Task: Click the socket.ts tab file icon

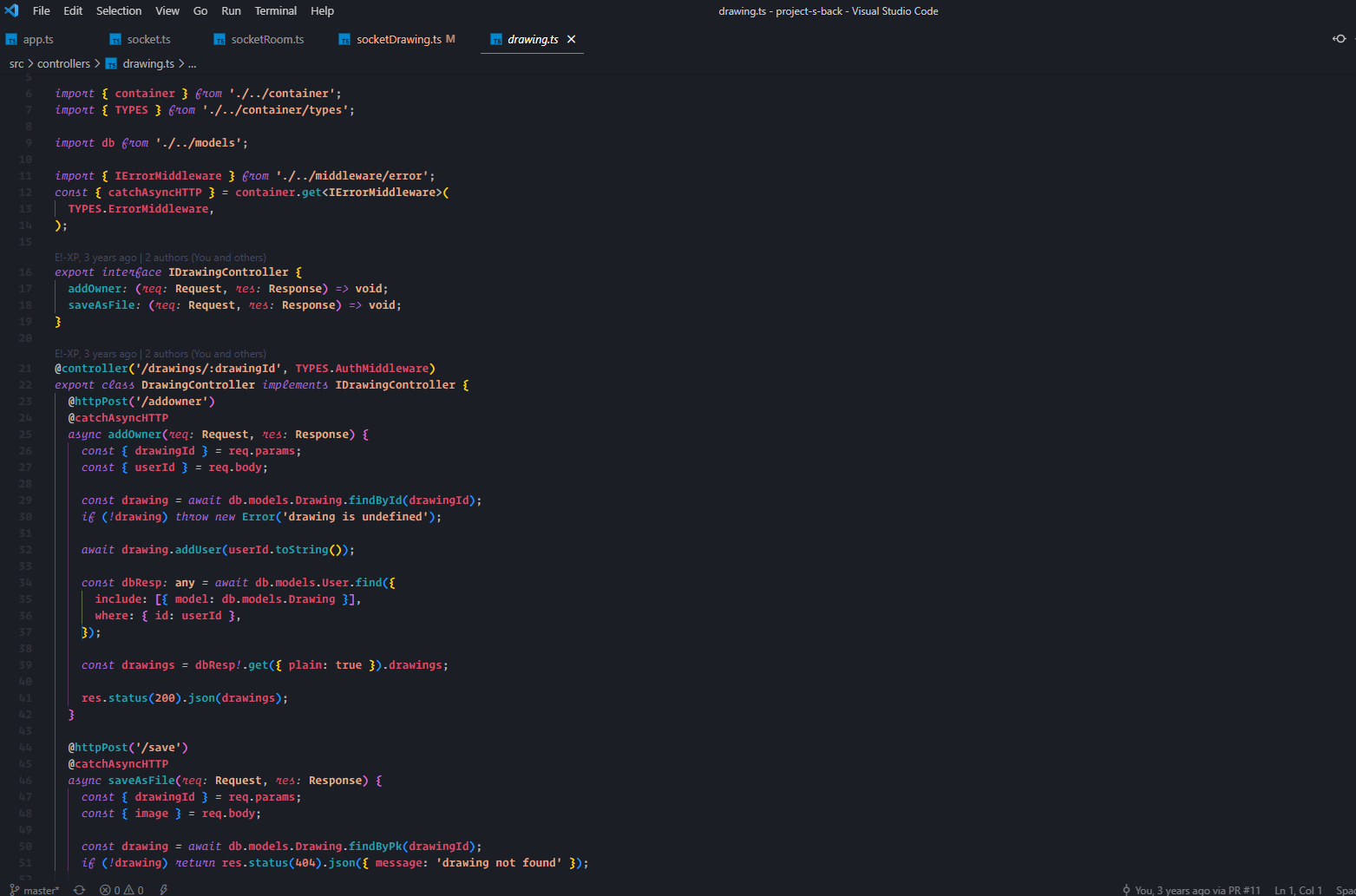Action: (115, 39)
